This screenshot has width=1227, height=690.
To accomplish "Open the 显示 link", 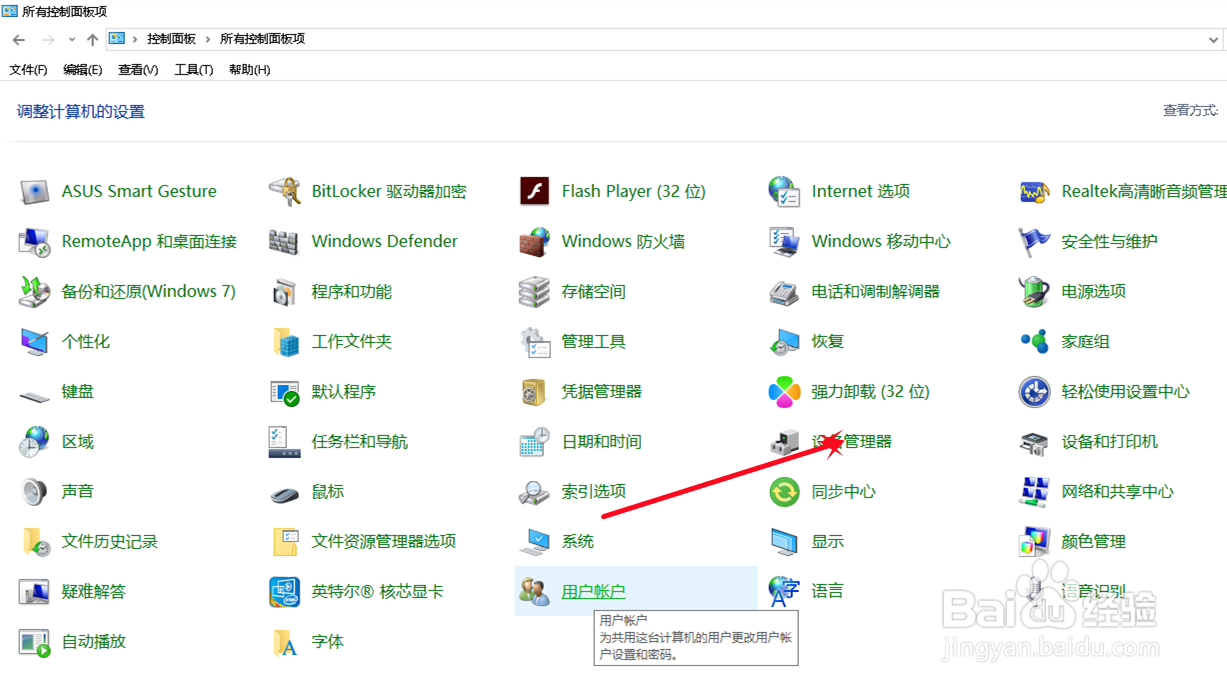I will [x=828, y=542].
